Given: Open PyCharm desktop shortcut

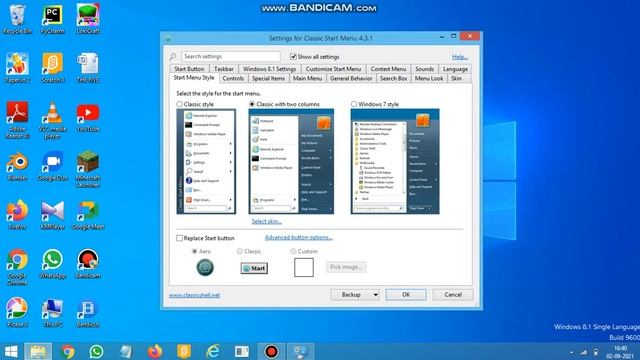Looking at the screenshot, I should coord(52,19).
